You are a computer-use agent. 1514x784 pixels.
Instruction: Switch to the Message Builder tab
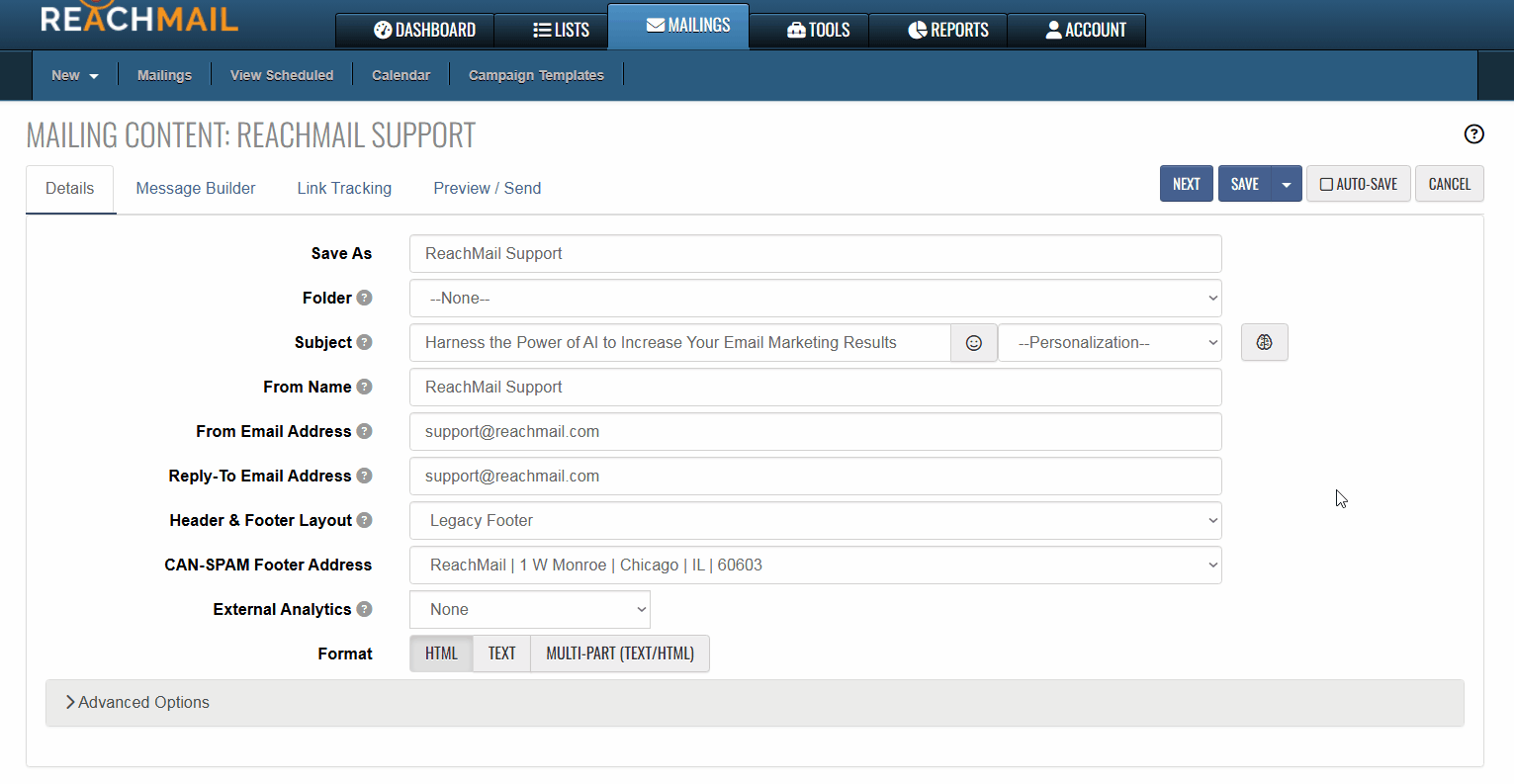click(196, 189)
